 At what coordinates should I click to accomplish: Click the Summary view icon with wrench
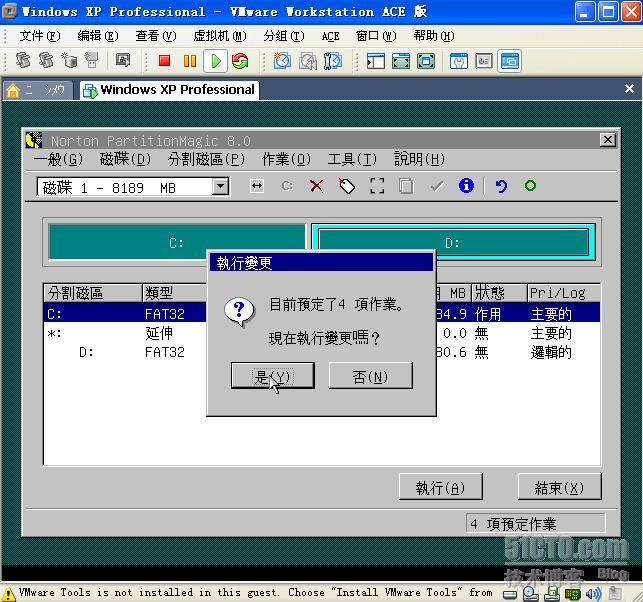tap(458, 62)
